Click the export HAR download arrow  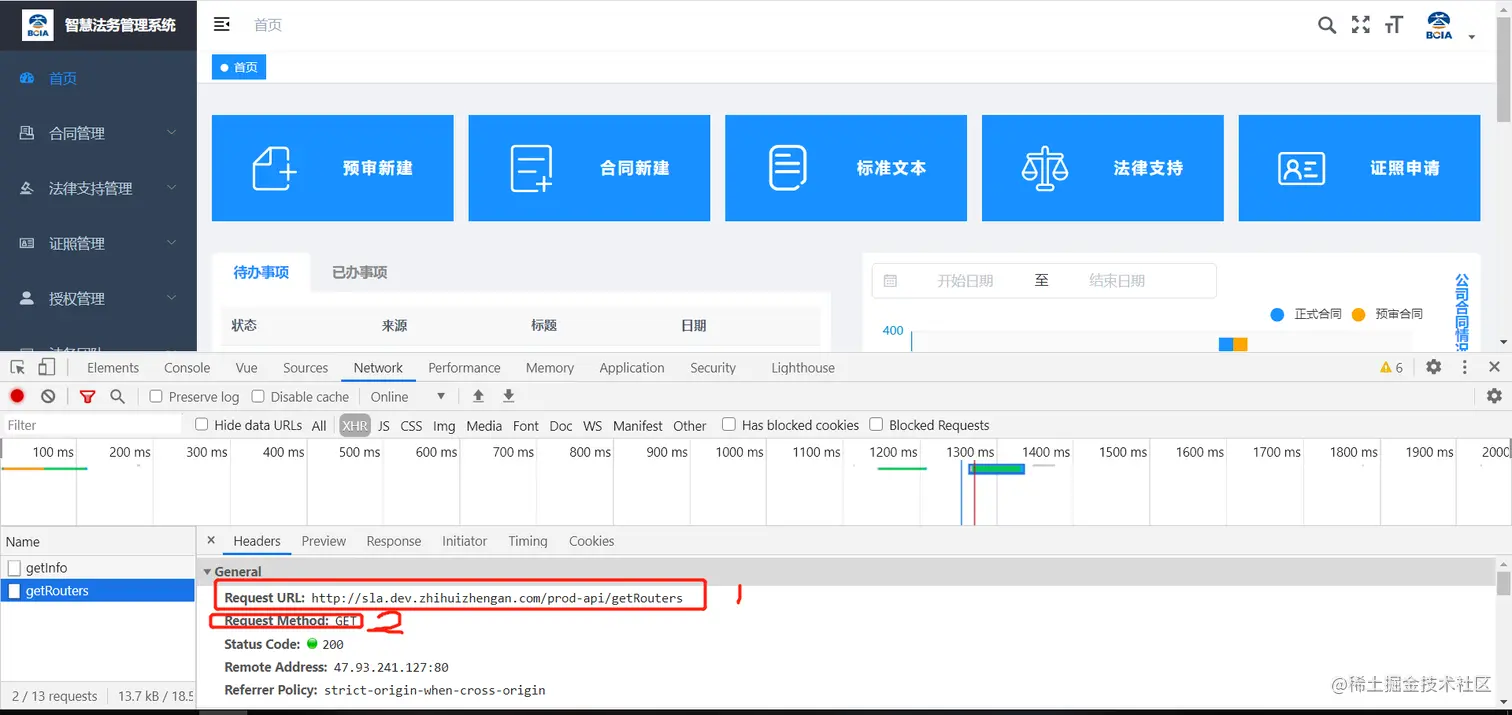coord(508,396)
